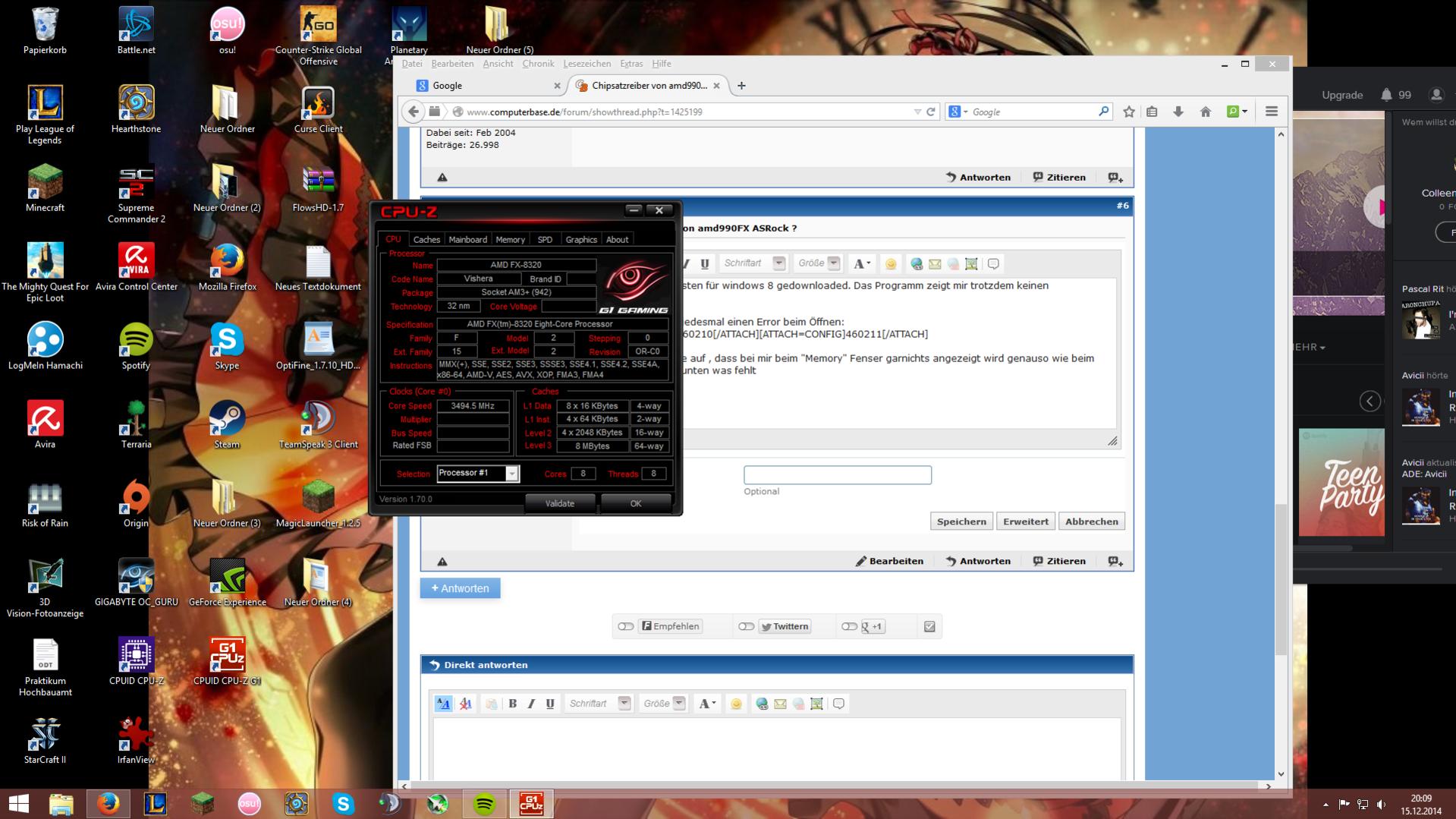Open the Firefox downloads arrow

tap(1178, 112)
